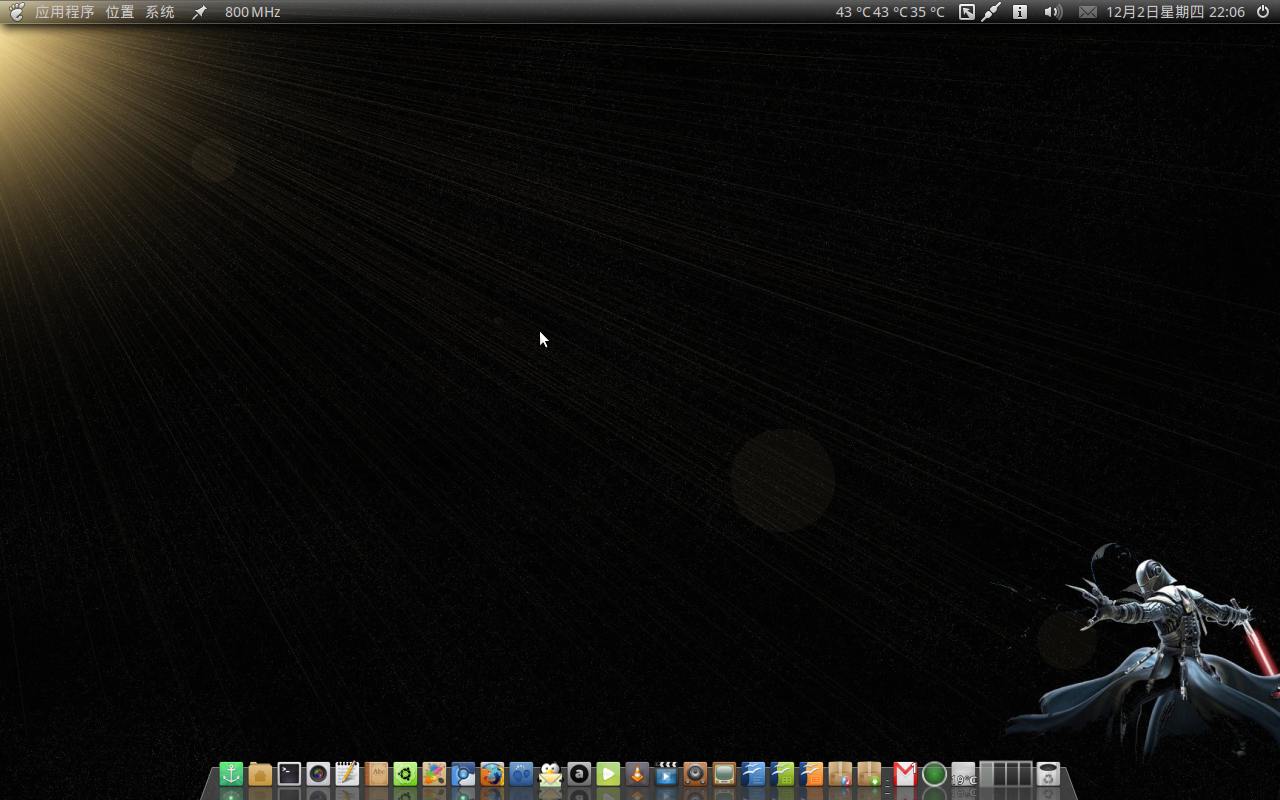The height and width of the screenshot is (800, 1280).
Task: Click the temperature sensors readout in panel
Action: click(890, 12)
